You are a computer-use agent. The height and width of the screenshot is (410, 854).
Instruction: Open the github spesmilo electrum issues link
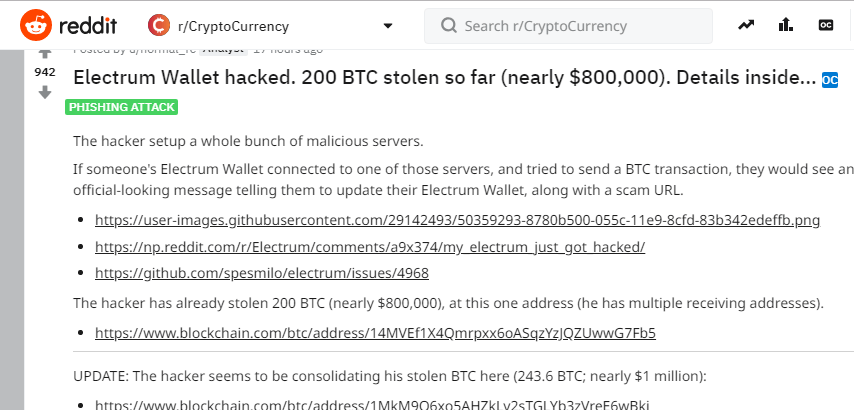[262, 273]
